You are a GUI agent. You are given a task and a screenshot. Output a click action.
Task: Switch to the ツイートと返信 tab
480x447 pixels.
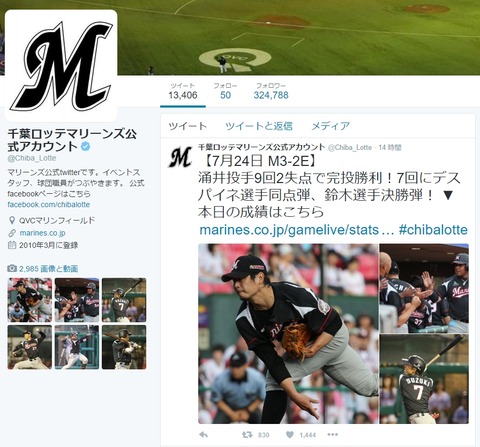click(259, 126)
